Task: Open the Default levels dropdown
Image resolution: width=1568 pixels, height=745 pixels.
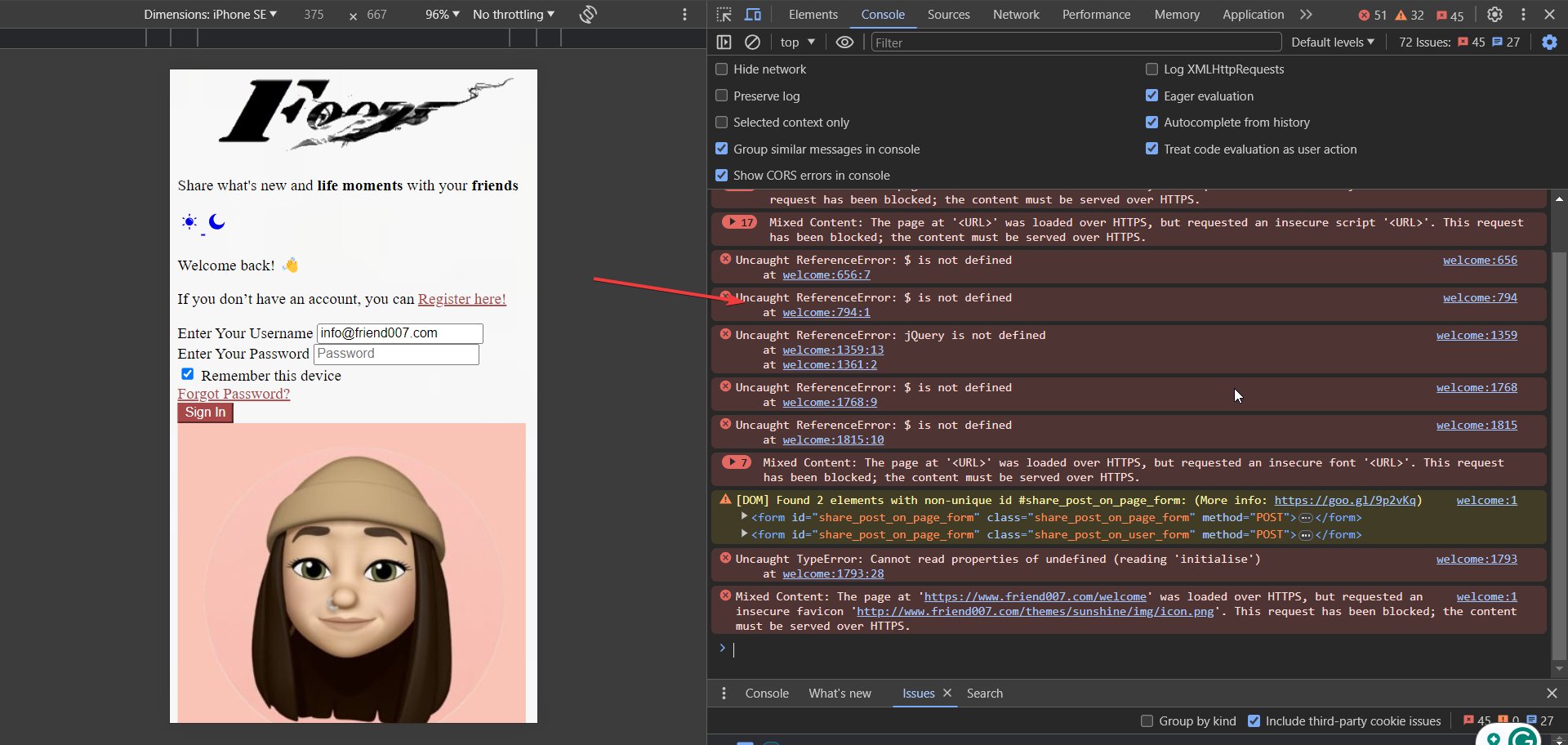Action: pos(1332,42)
